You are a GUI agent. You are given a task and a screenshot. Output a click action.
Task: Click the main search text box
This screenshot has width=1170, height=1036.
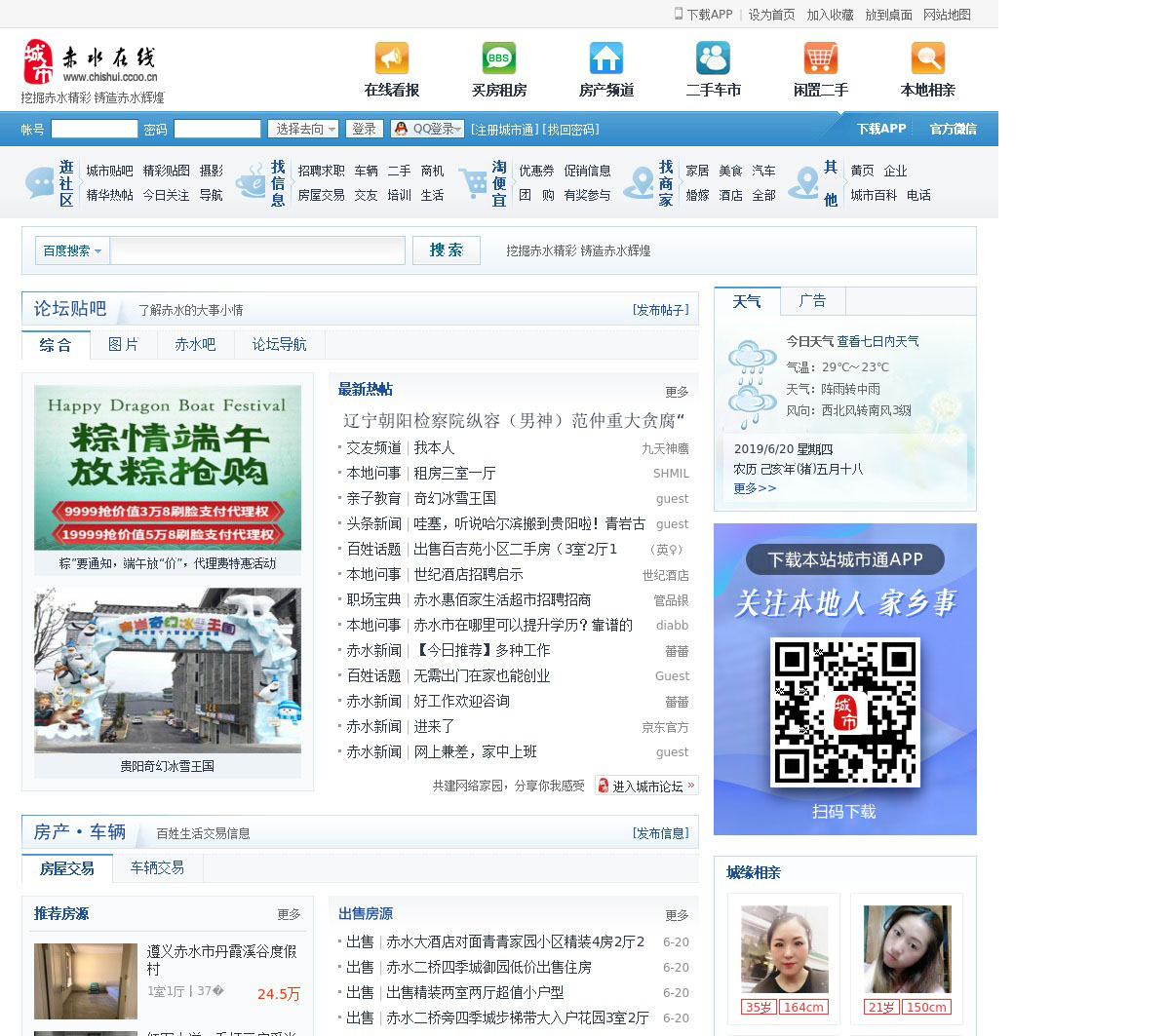point(257,250)
